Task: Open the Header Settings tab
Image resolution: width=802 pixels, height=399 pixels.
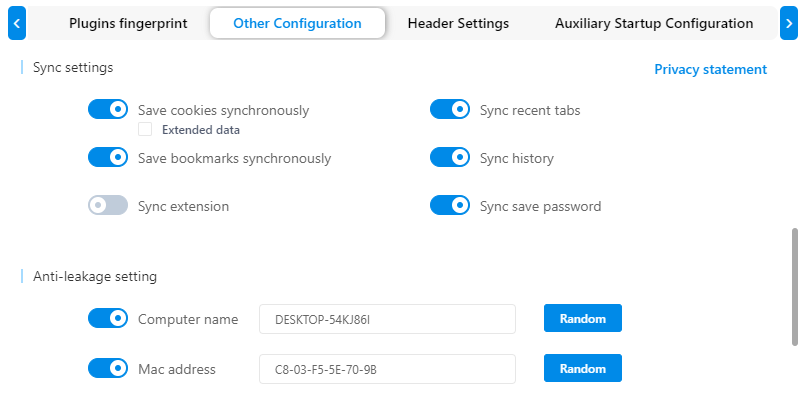Action: (458, 24)
